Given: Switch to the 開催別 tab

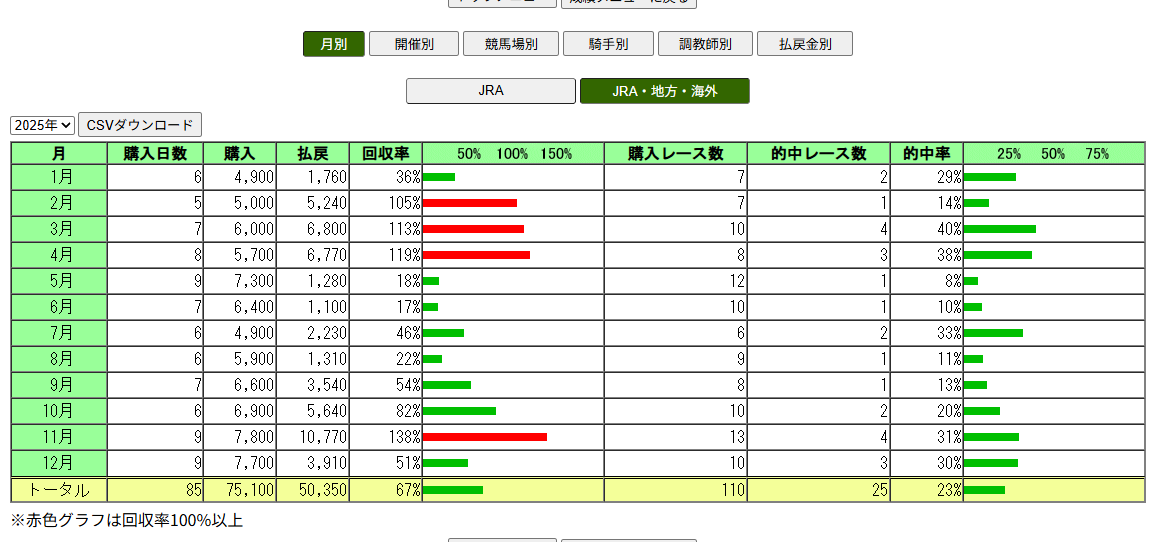Looking at the screenshot, I should [413, 44].
